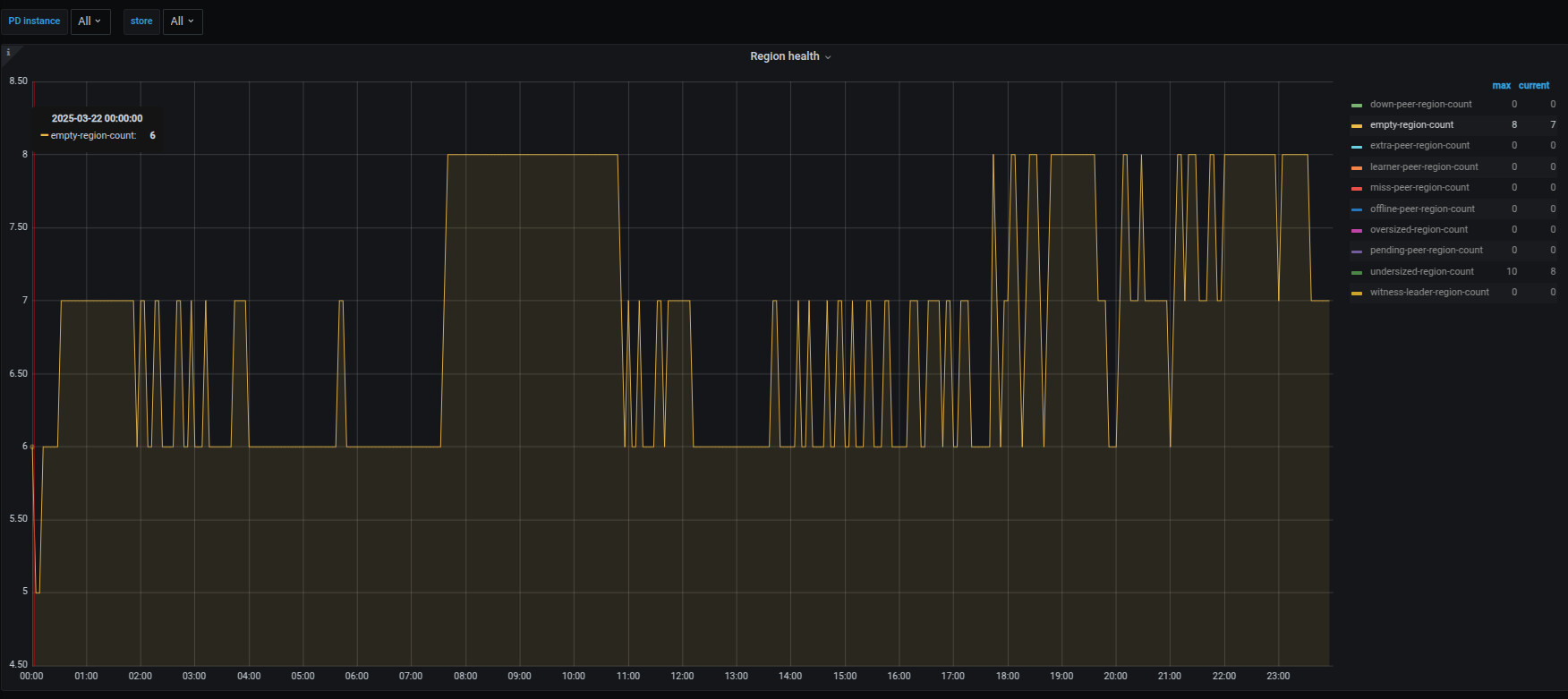The image size is (1568, 699).
Task: Click the 8.50 y-axis label
Action: (18, 81)
